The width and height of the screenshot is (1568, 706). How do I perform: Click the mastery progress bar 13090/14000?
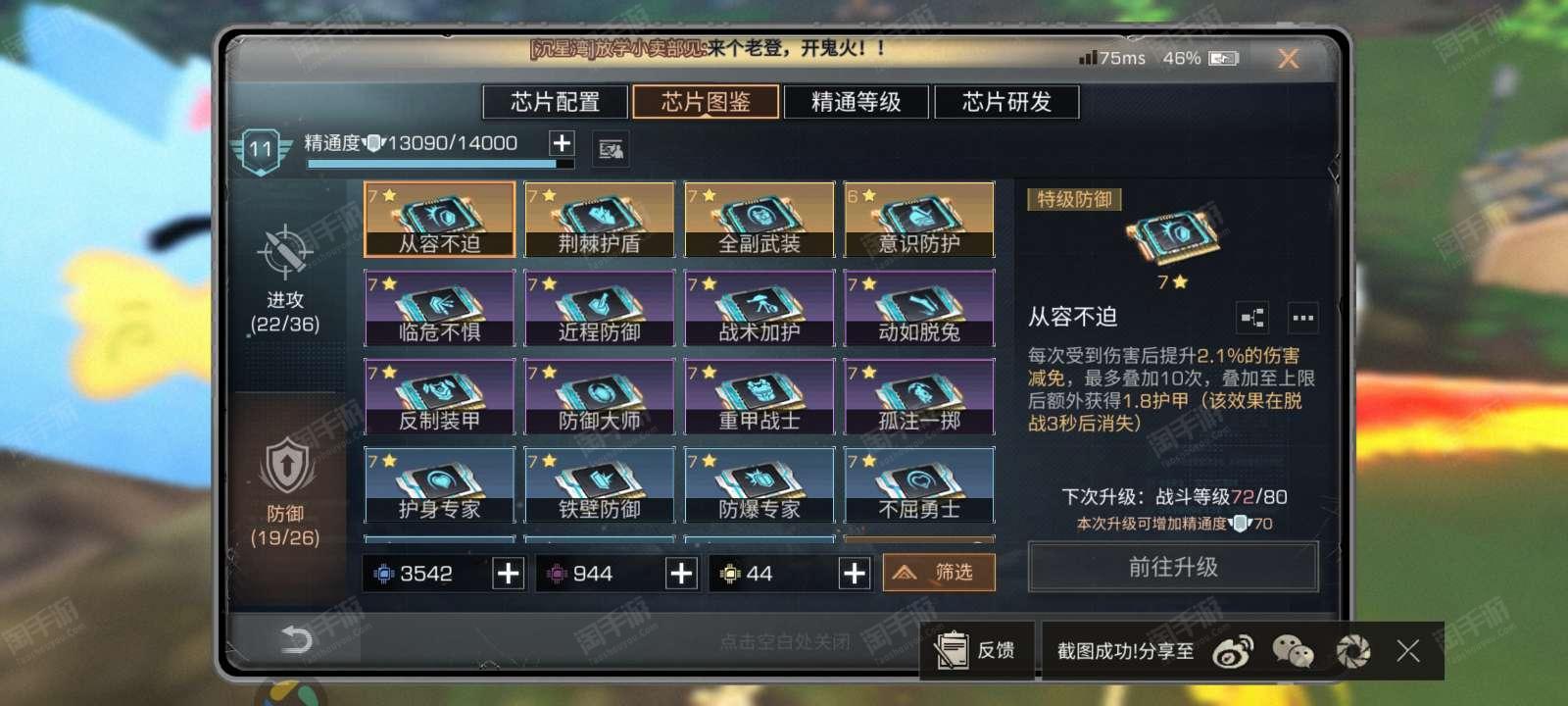(440, 165)
